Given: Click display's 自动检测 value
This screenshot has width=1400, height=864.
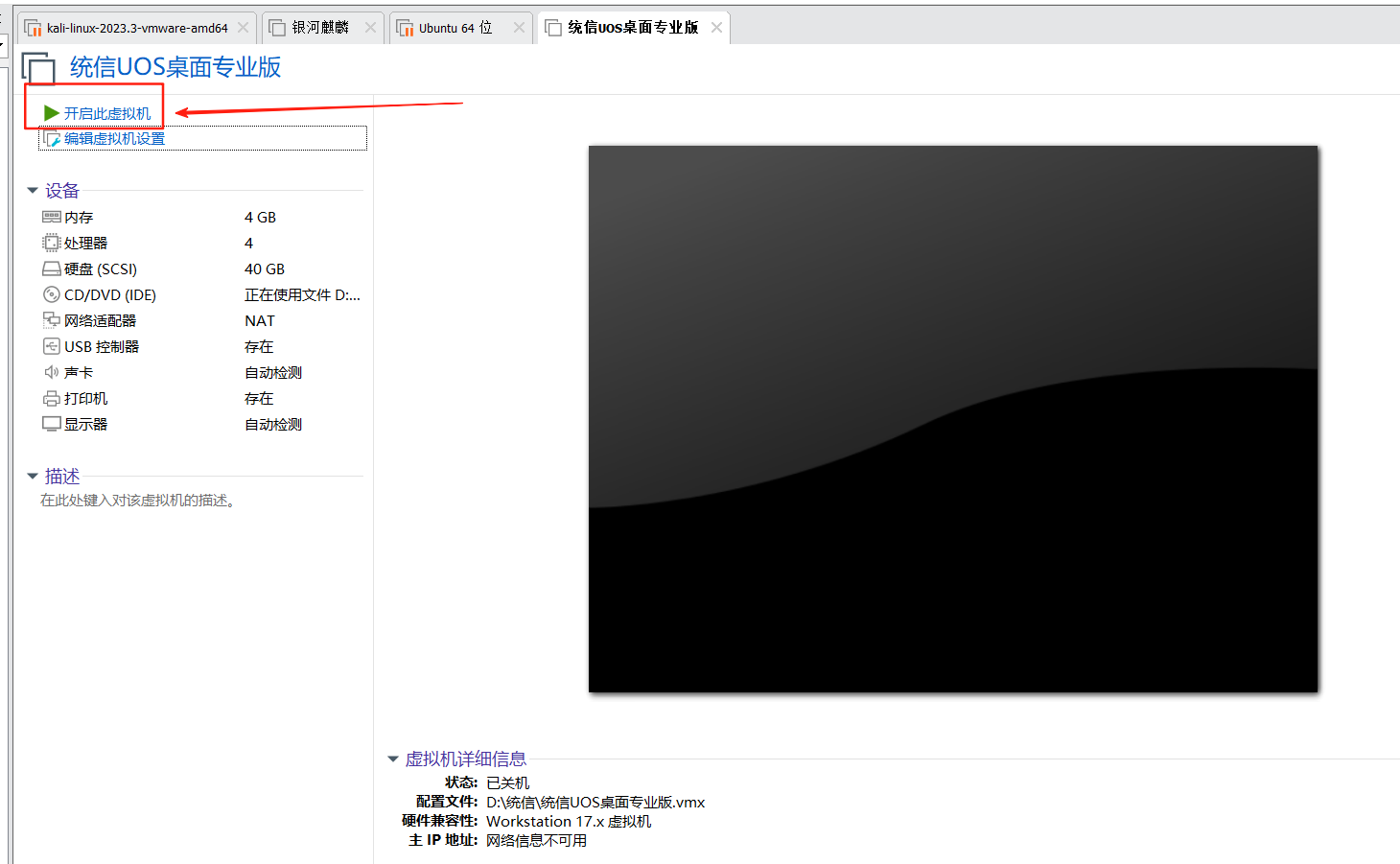Looking at the screenshot, I should click(273, 425).
